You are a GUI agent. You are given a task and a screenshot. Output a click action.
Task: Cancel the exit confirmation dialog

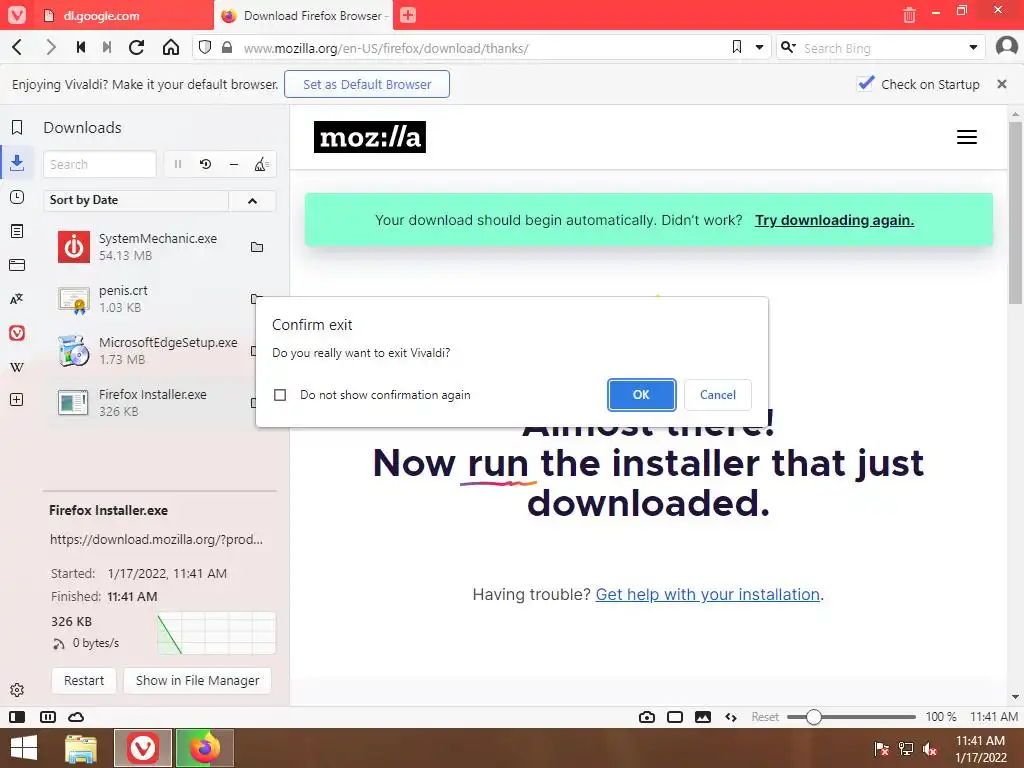pos(718,395)
